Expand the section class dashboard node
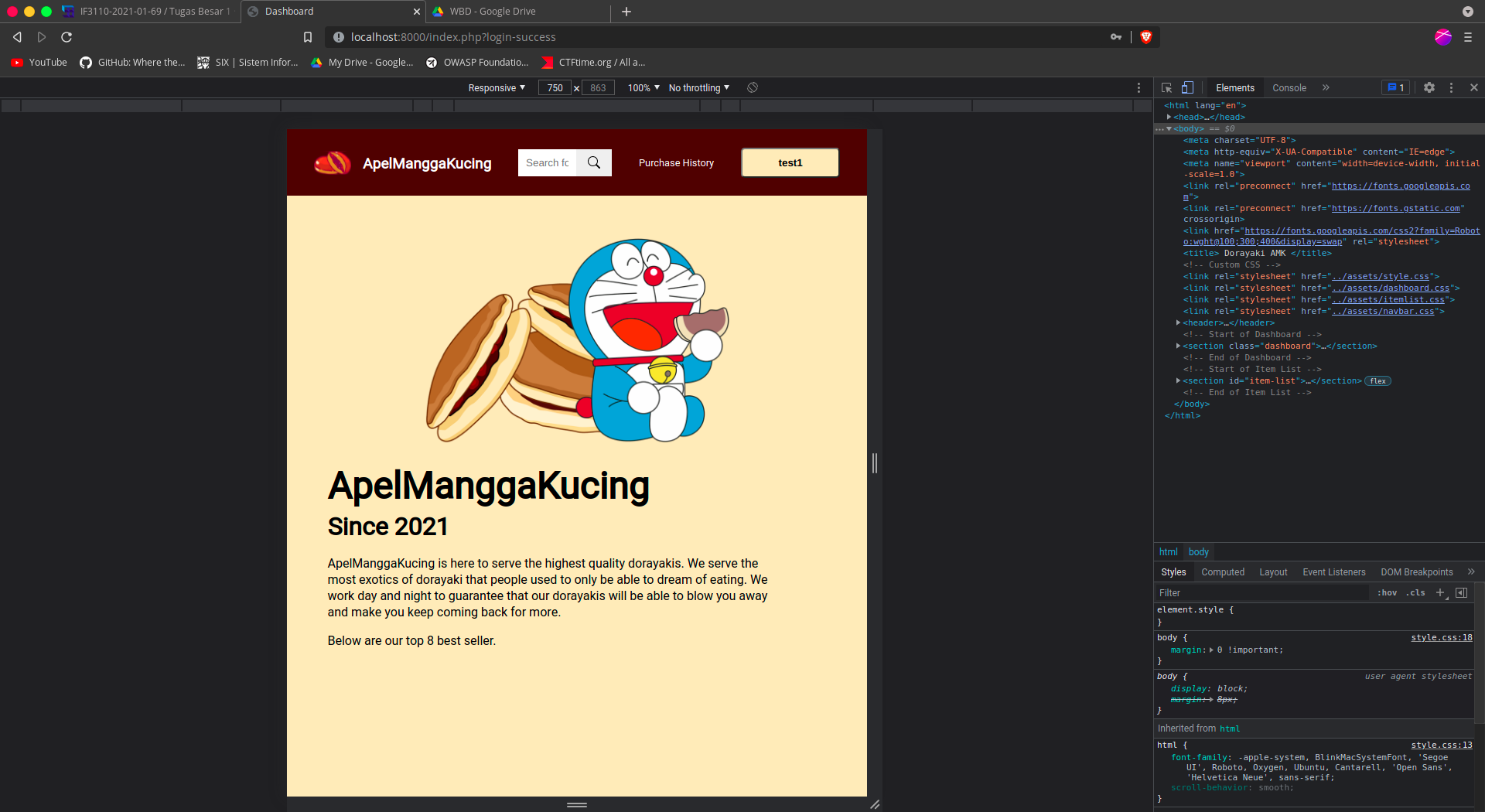Screen dimensions: 1485x812 point(1178,346)
